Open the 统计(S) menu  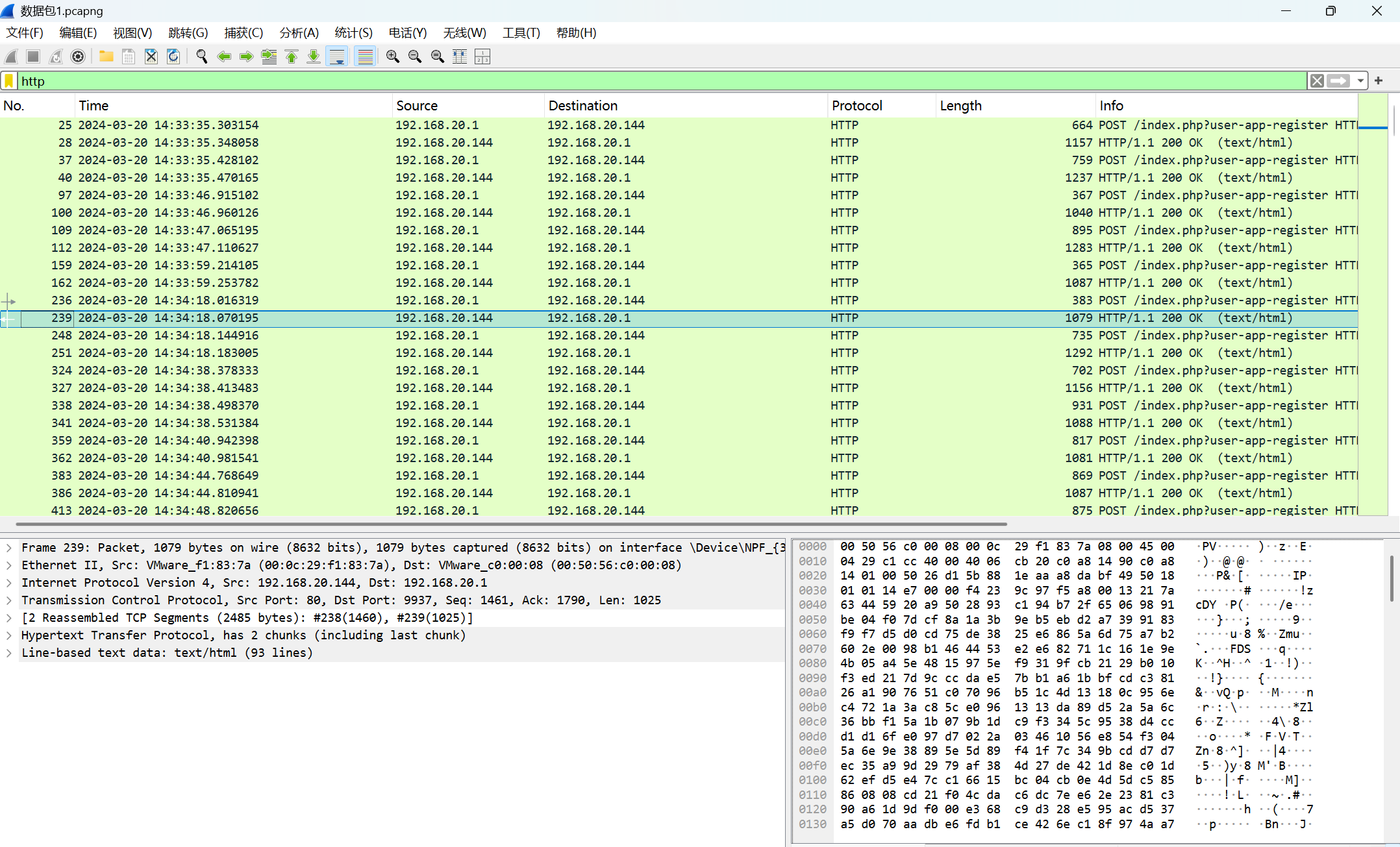tap(353, 33)
